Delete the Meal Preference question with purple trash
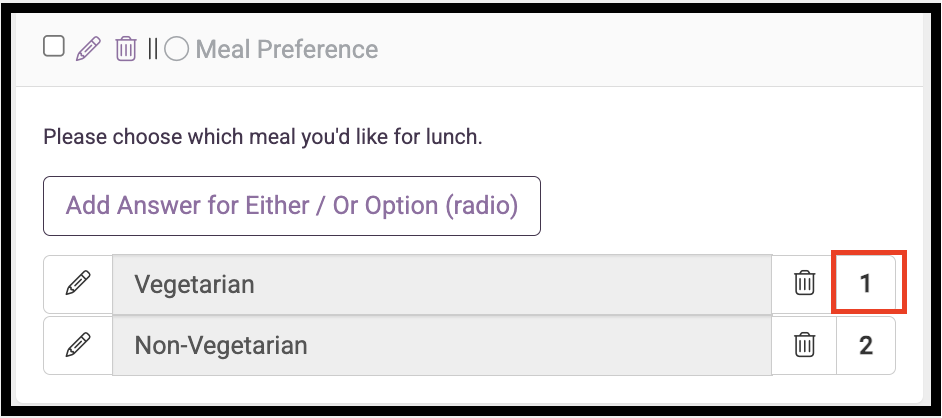Image resolution: width=942 pixels, height=418 pixels. tap(126, 48)
